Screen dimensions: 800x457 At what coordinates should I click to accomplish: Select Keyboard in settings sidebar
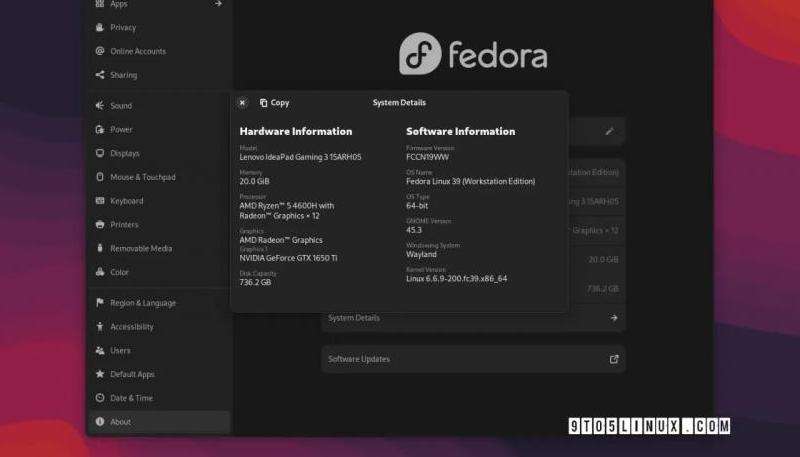(x=126, y=201)
